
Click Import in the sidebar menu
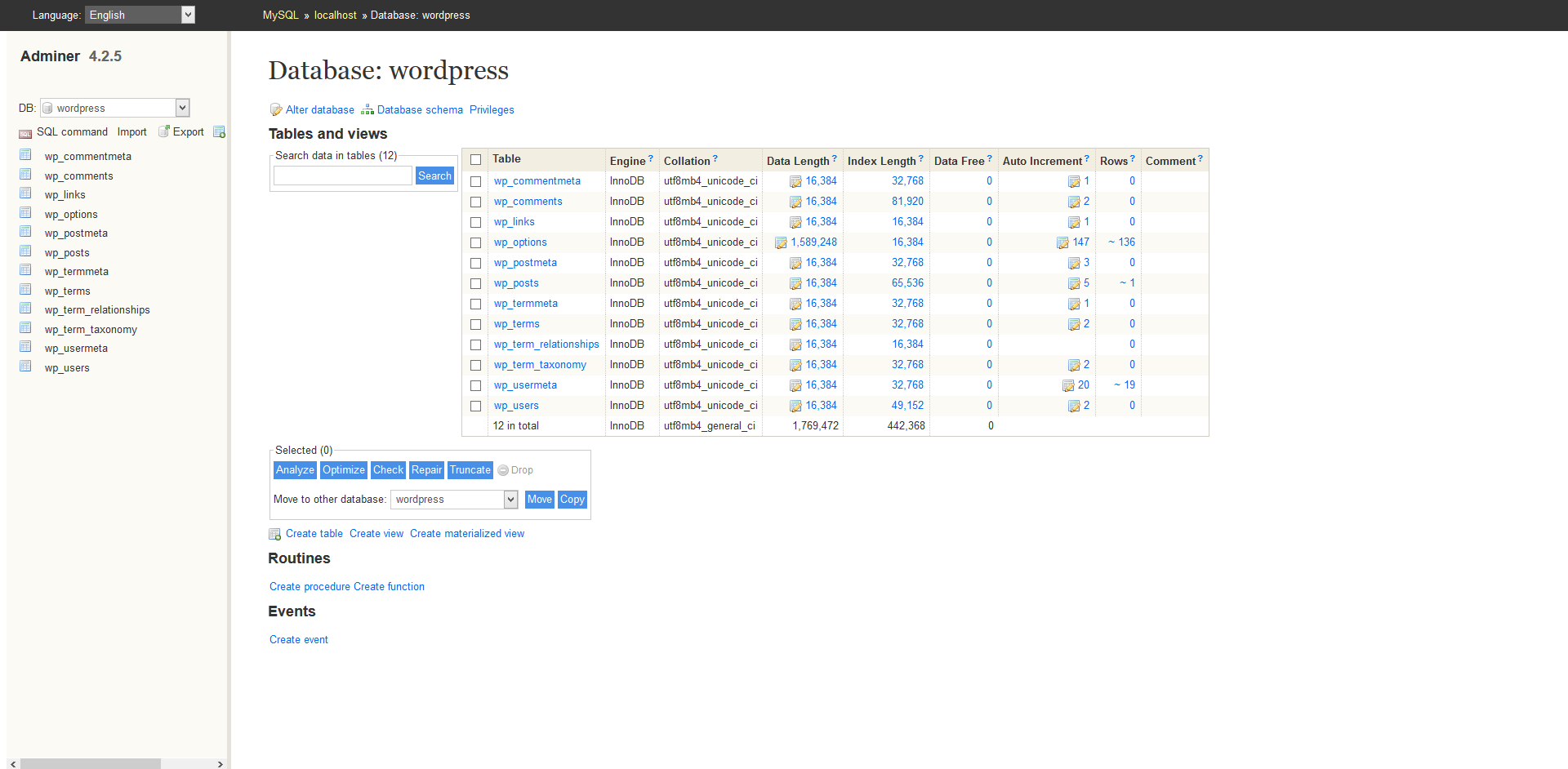(x=131, y=131)
